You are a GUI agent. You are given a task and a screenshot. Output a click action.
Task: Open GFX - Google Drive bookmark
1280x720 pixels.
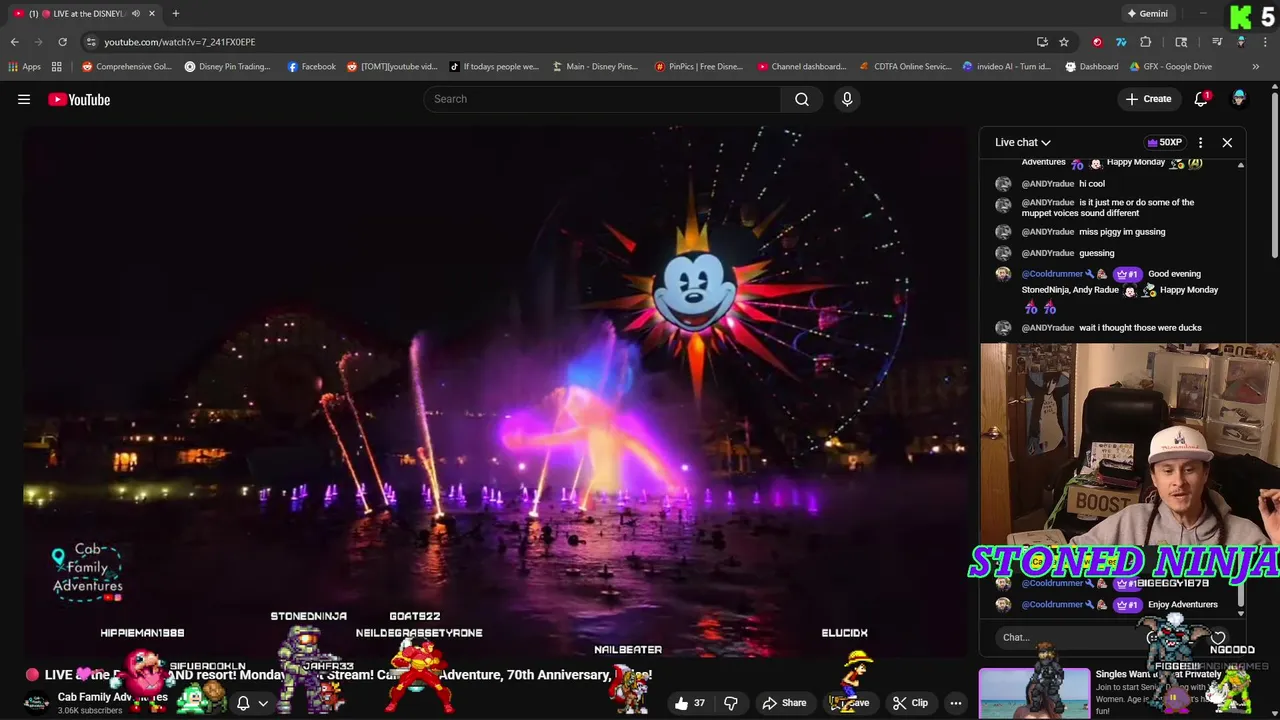[x=1170, y=67]
